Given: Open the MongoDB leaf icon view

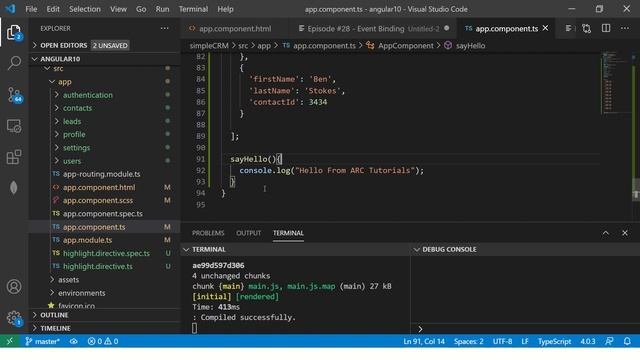Looking at the screenshot, I should pos(13,187).
